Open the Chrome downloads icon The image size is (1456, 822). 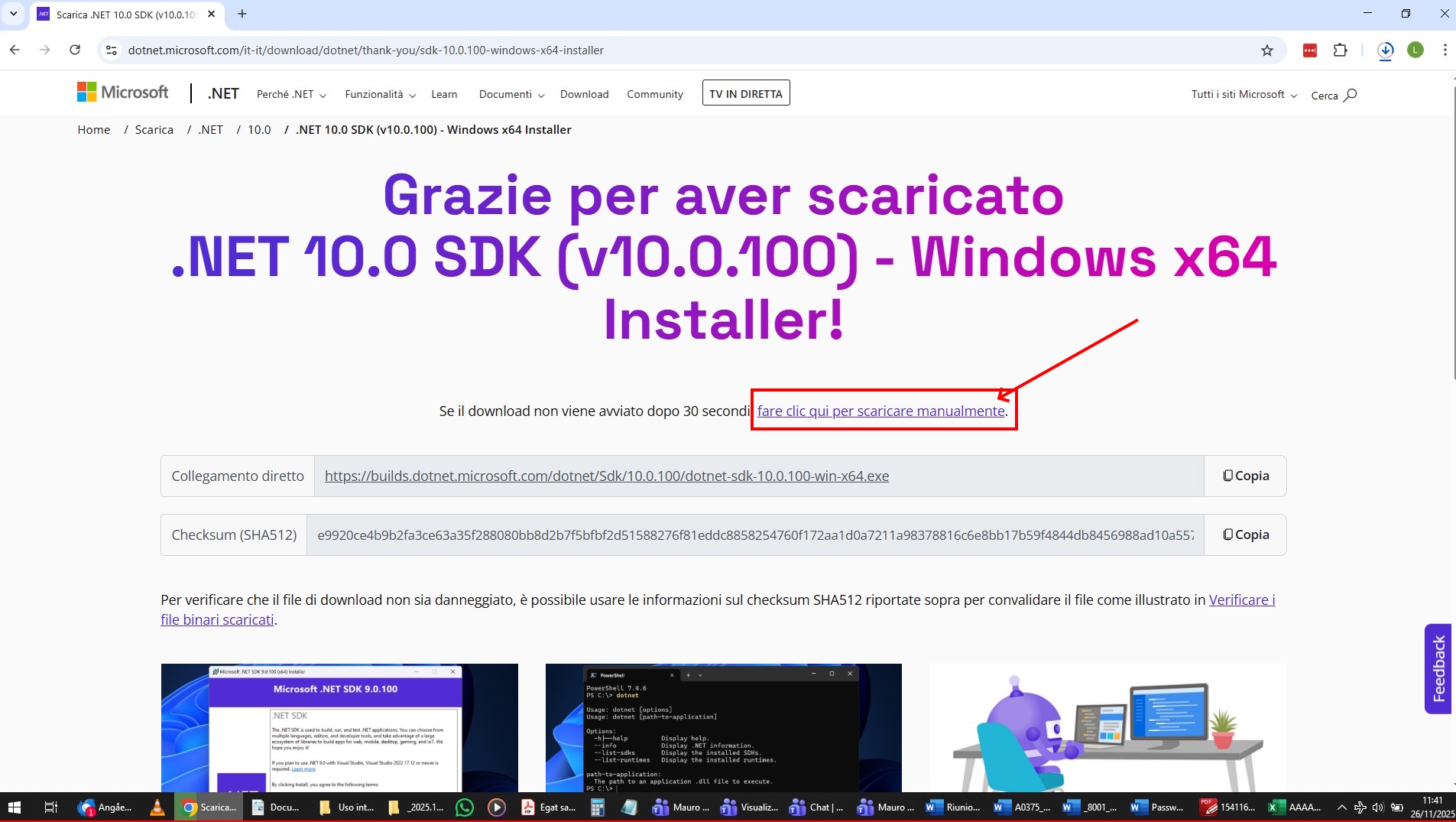coord(1385,50)
